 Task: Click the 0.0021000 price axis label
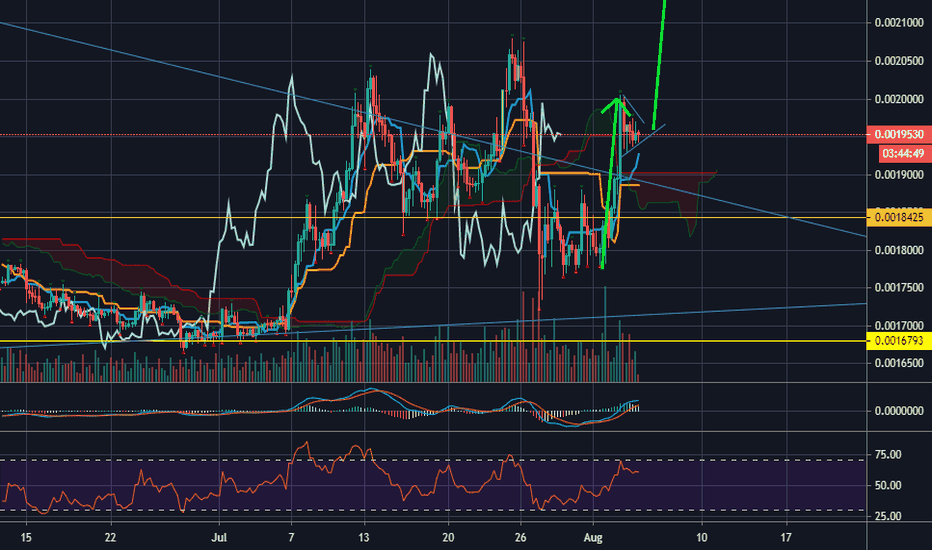click(899, 23)
